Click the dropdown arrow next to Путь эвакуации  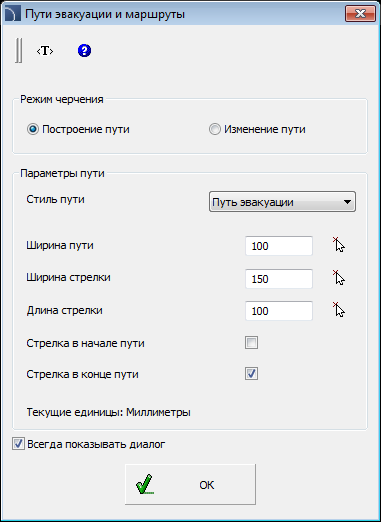click(x=347, y=202)
